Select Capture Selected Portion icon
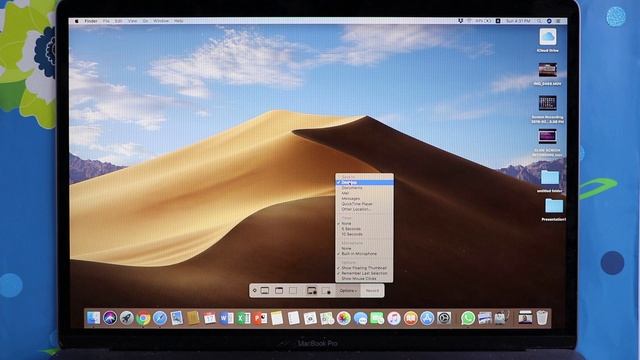Image resolution: width=640 pixels, height=360 pixels. pos(293,291)
